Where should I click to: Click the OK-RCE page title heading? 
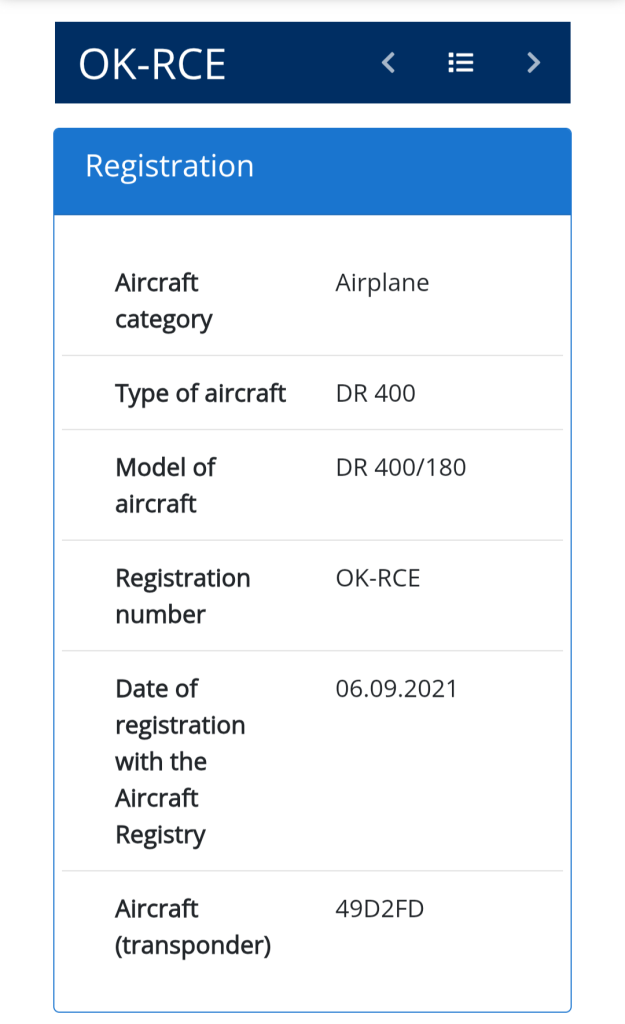[152, 64]
